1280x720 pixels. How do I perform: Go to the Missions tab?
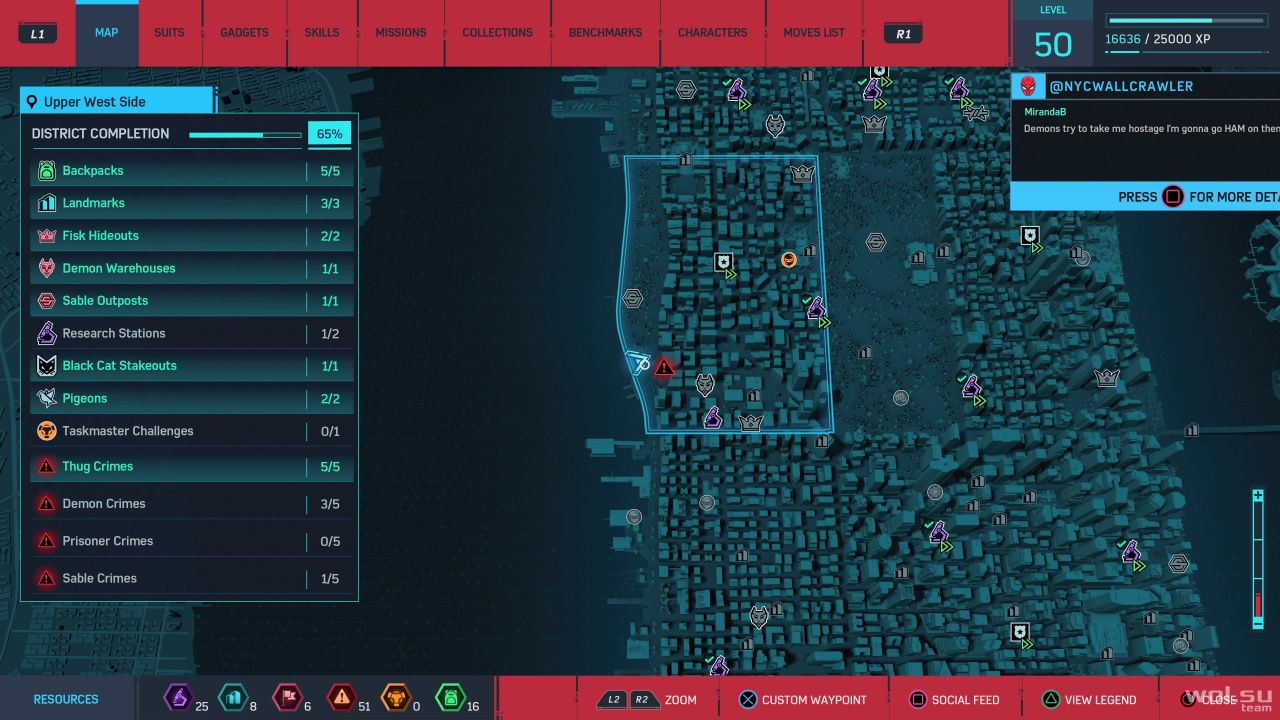click(401, 33)
